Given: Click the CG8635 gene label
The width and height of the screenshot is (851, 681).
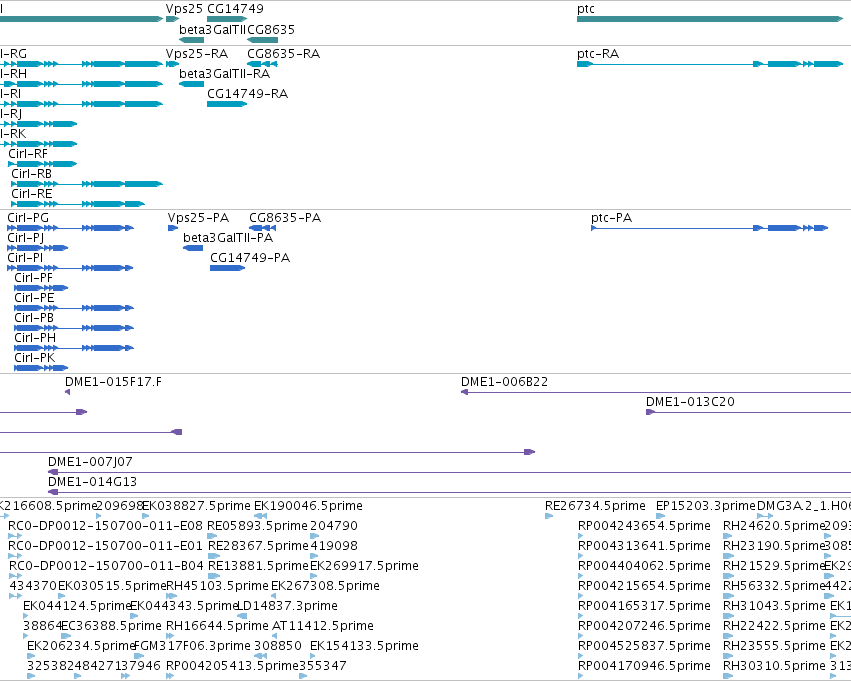Looking at the screenshot, I should pos(271,29).
